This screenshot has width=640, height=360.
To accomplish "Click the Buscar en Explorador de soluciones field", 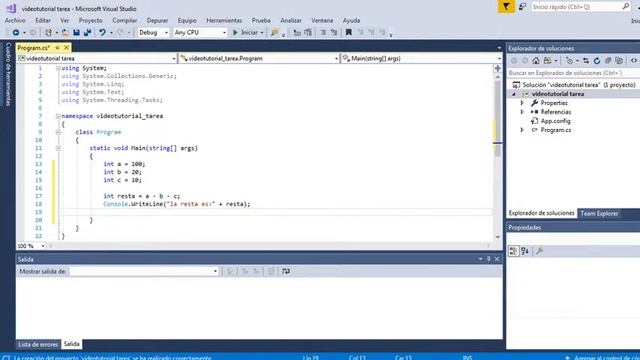I will [x=573, y=73].
